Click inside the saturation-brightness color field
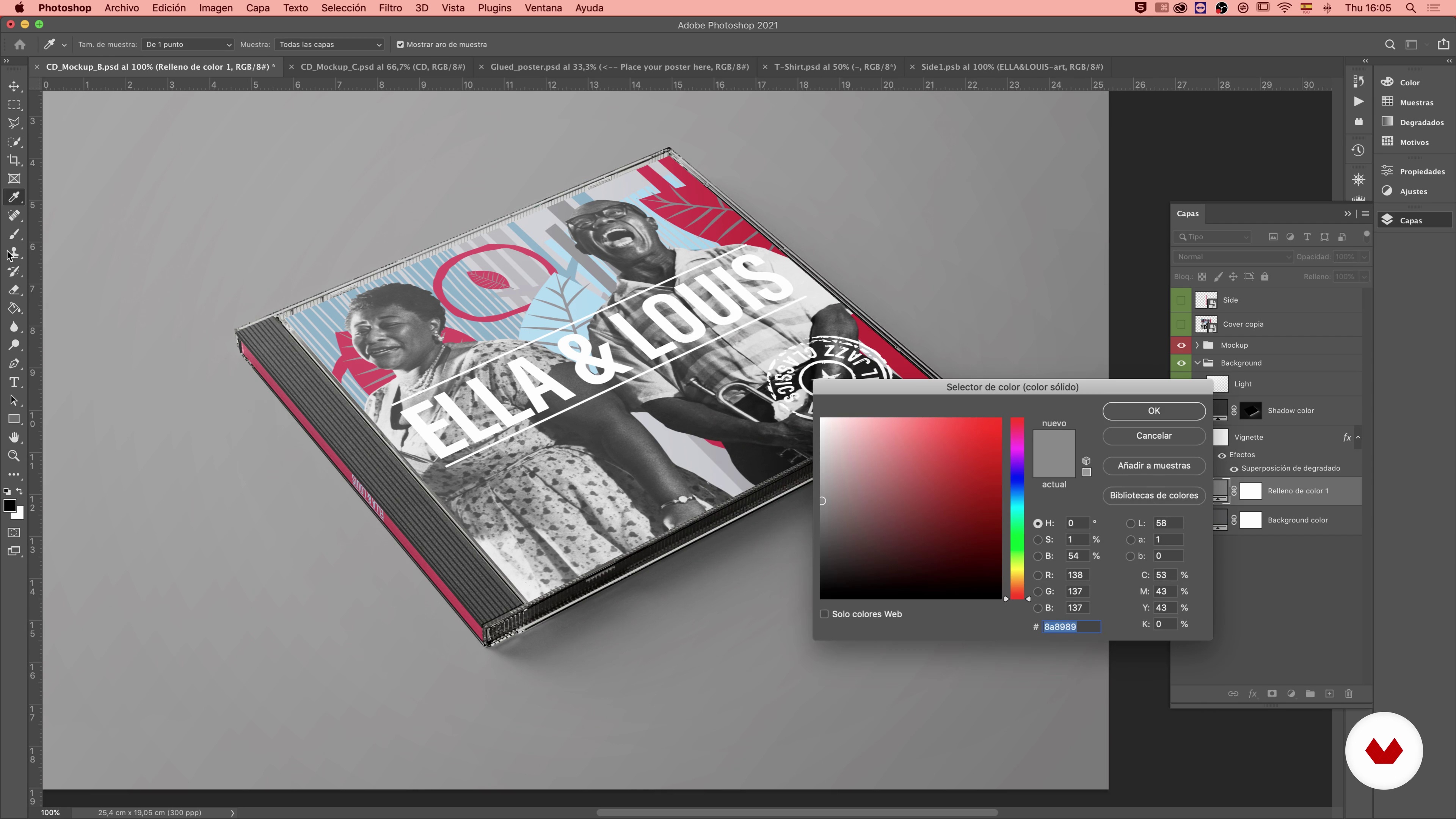Screen dimensions: 1456x819 910,509
